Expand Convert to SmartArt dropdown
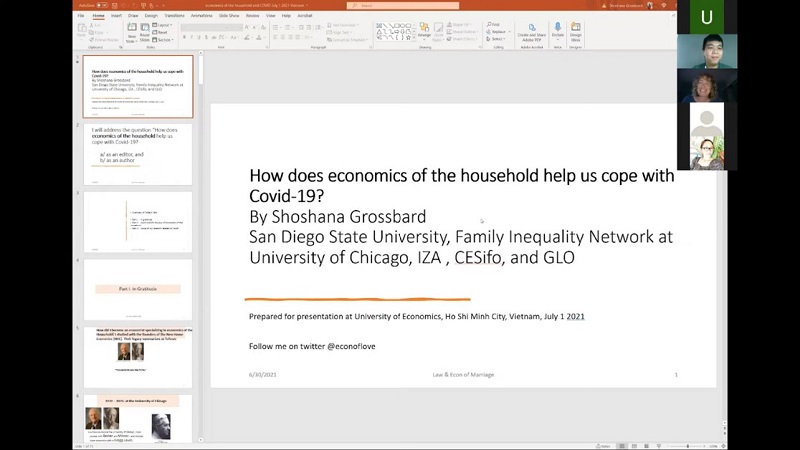This screenshot has width=800, height=450. coord(347,39)
